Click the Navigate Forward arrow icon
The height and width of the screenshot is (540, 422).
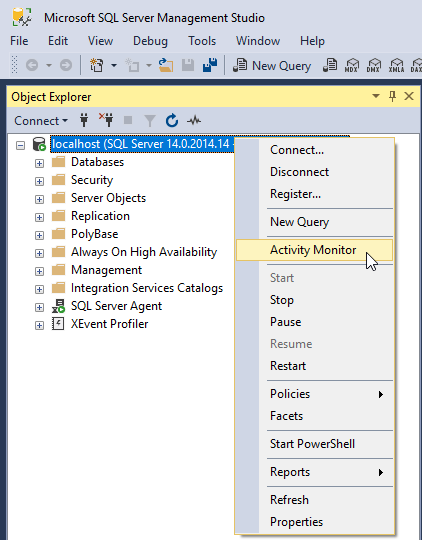(x=66, y=65)
